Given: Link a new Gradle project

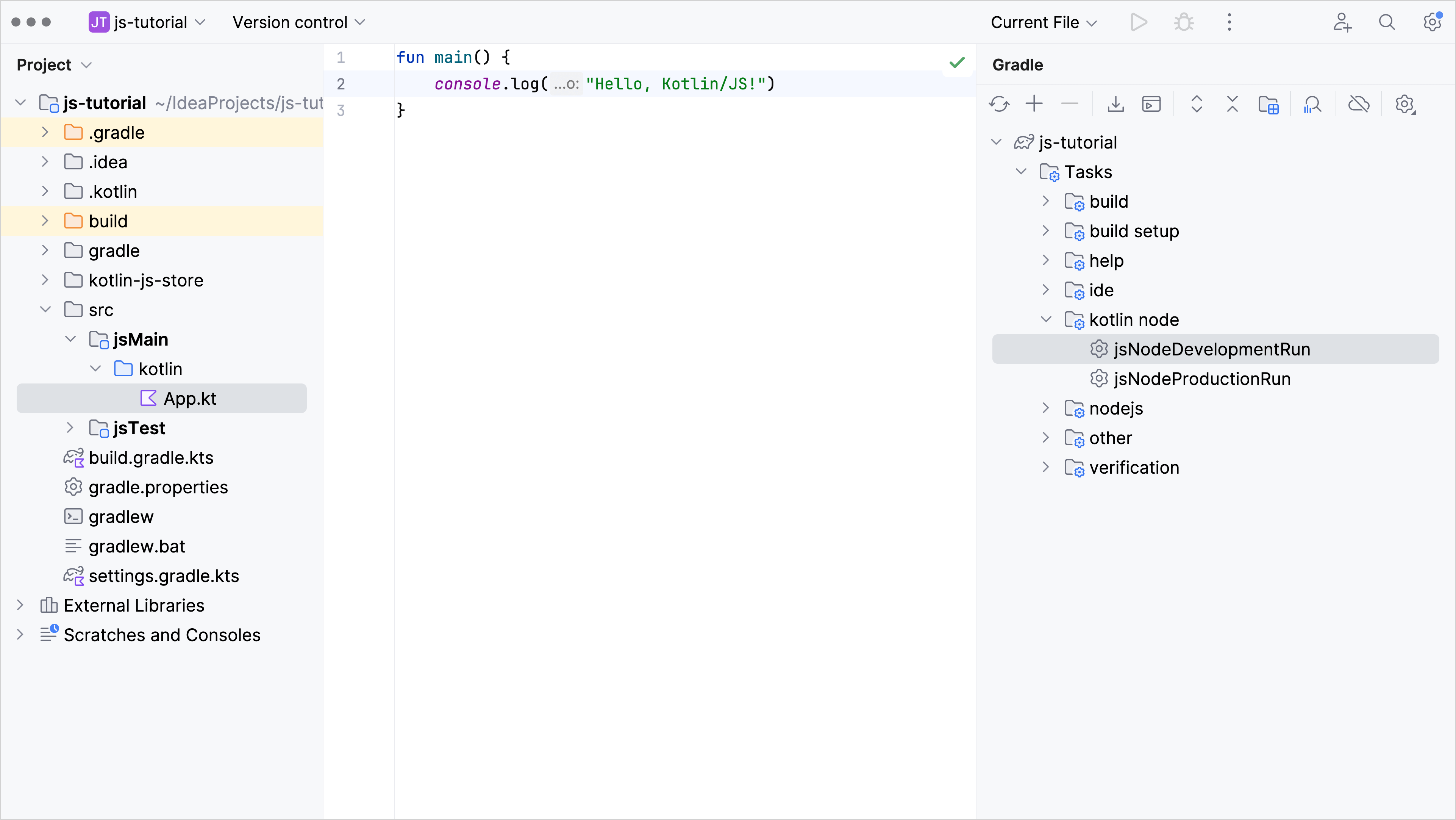Looking at the screenshot, I should 1034,104.
